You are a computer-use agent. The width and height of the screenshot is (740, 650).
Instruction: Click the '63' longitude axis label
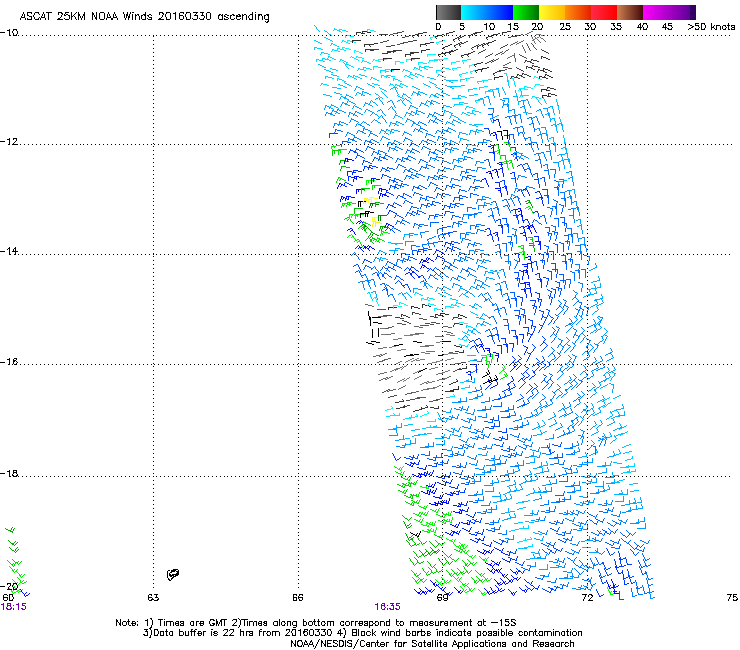pos(153,598)
